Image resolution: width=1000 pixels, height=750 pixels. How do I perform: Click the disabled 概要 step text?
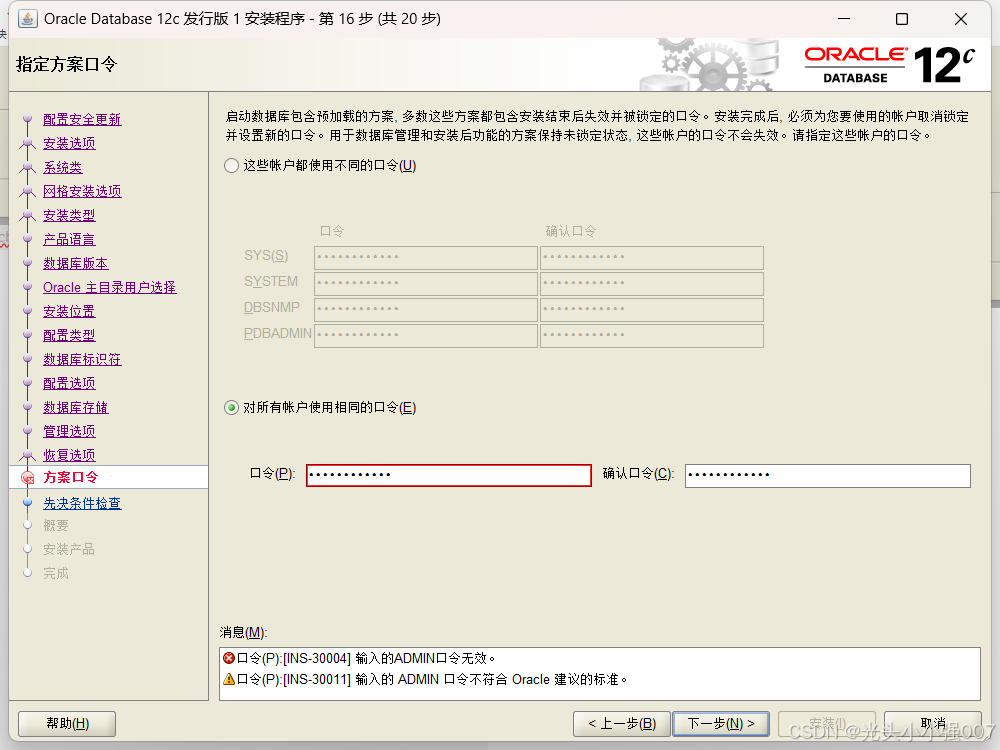click(55, 526)
